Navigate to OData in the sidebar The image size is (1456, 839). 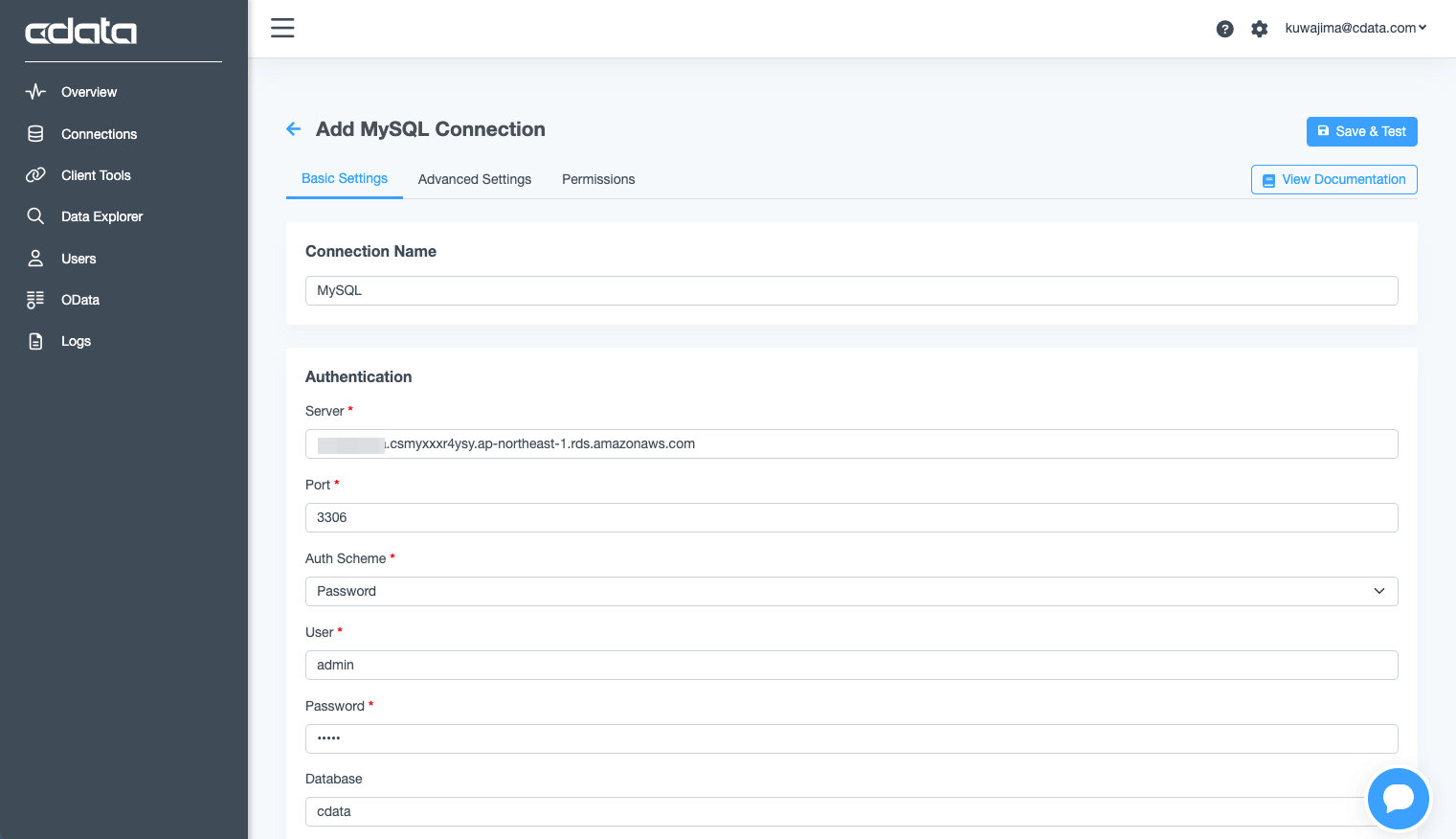[80, 300]
